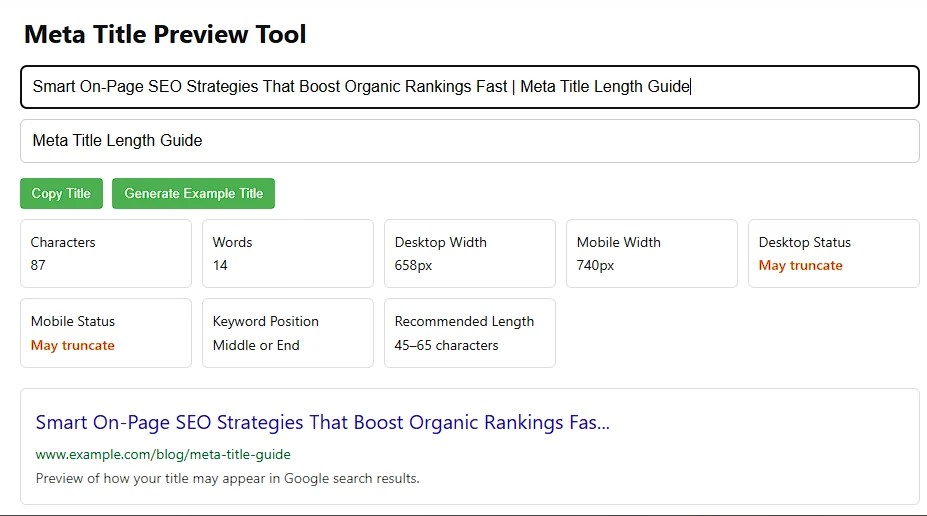Screen dimensions: 927x516
Task: Click the Copy Title button
Action: pos(61,193)
